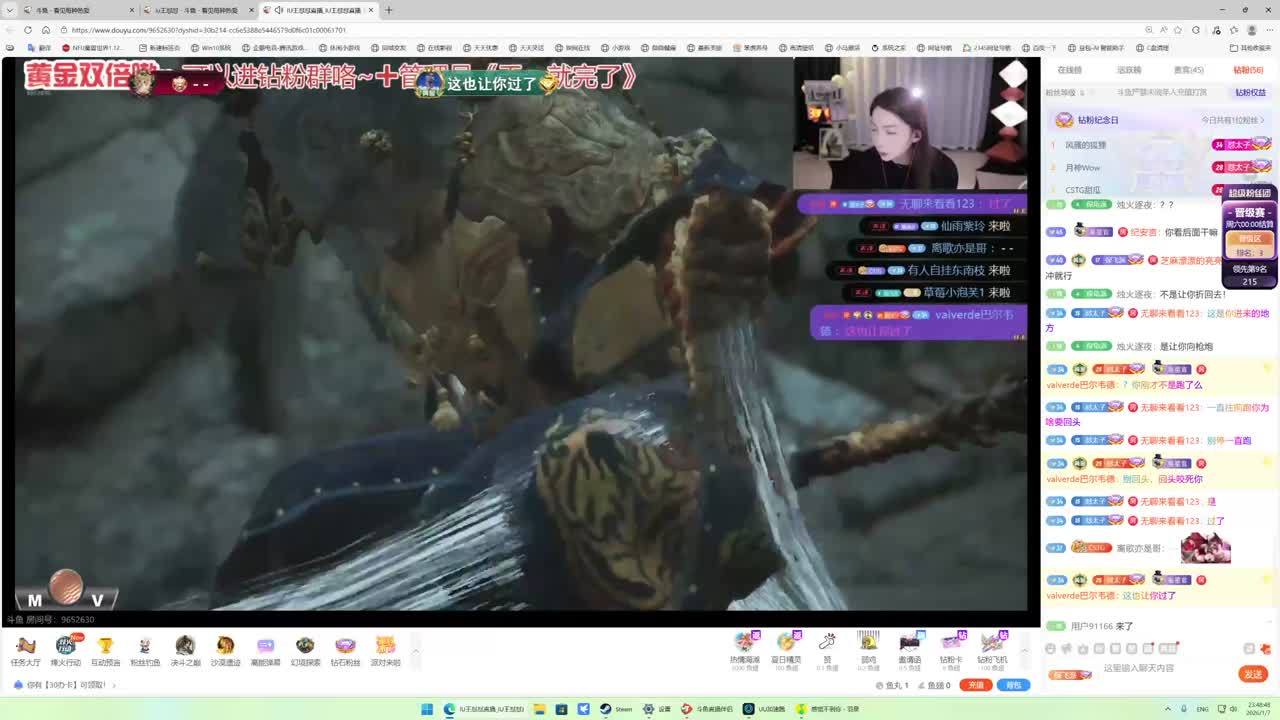Switch to the 在线榜 tab
1280x720 pixels.
(x=1070, y=70)
